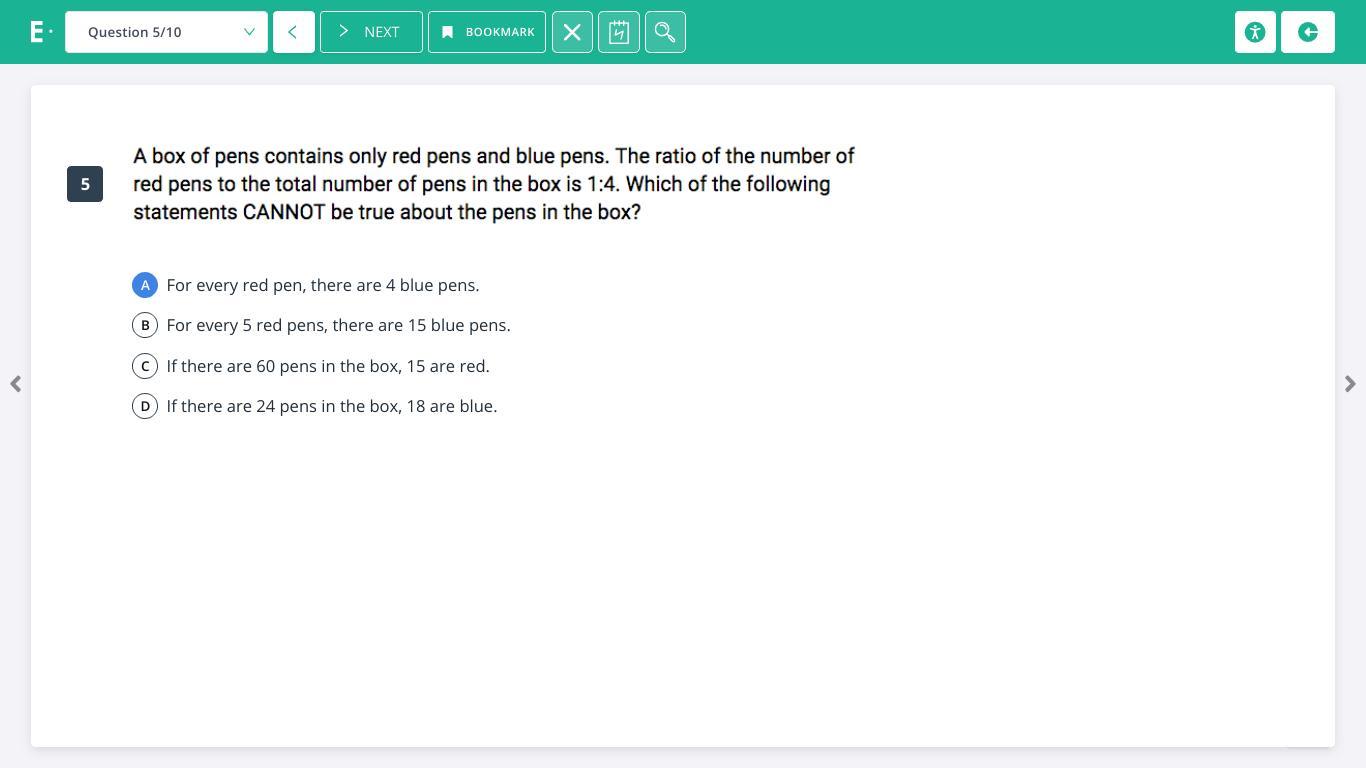The image size is (1366, 768).
Task: Click the E logo in top bar
Action: (40, 32)
